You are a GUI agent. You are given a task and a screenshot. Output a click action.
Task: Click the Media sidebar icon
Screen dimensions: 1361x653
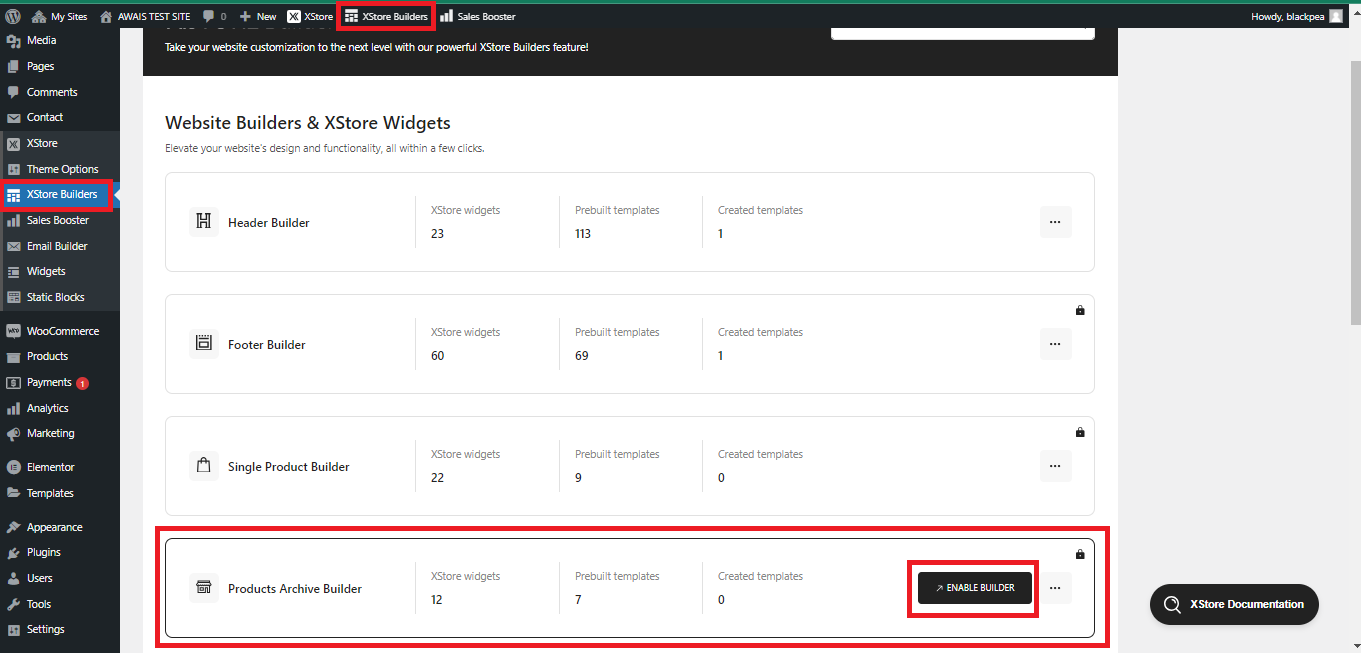pos(13,41)
